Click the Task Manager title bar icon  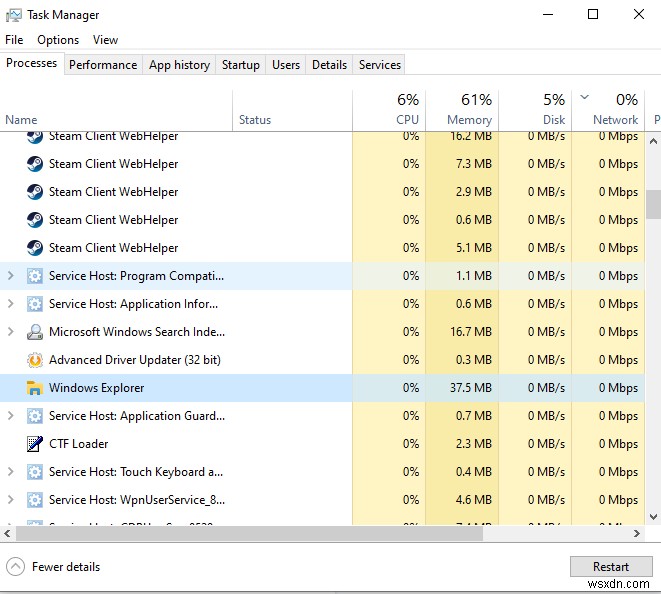point(13,15)
